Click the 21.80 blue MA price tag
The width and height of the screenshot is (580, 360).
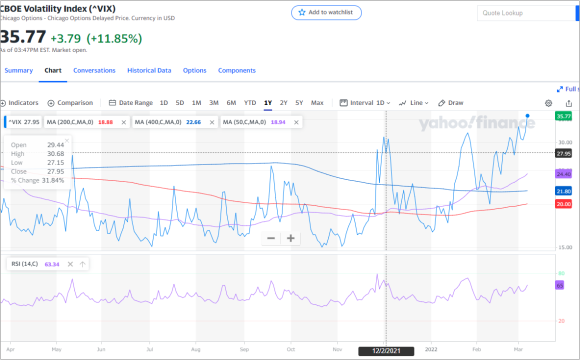point(563,191)
